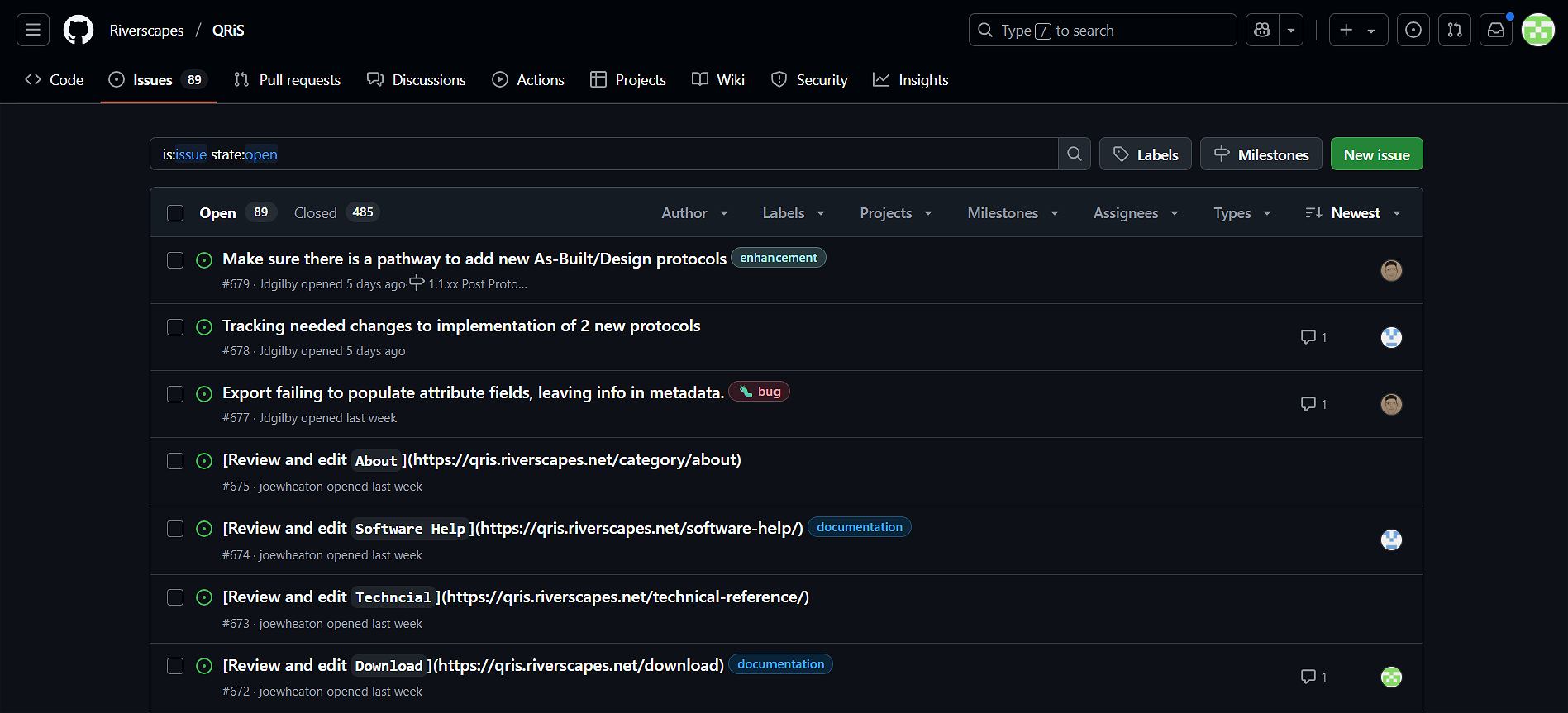
Task: Select all issues checkbox in list header
Action: click(x=175, y=213)
